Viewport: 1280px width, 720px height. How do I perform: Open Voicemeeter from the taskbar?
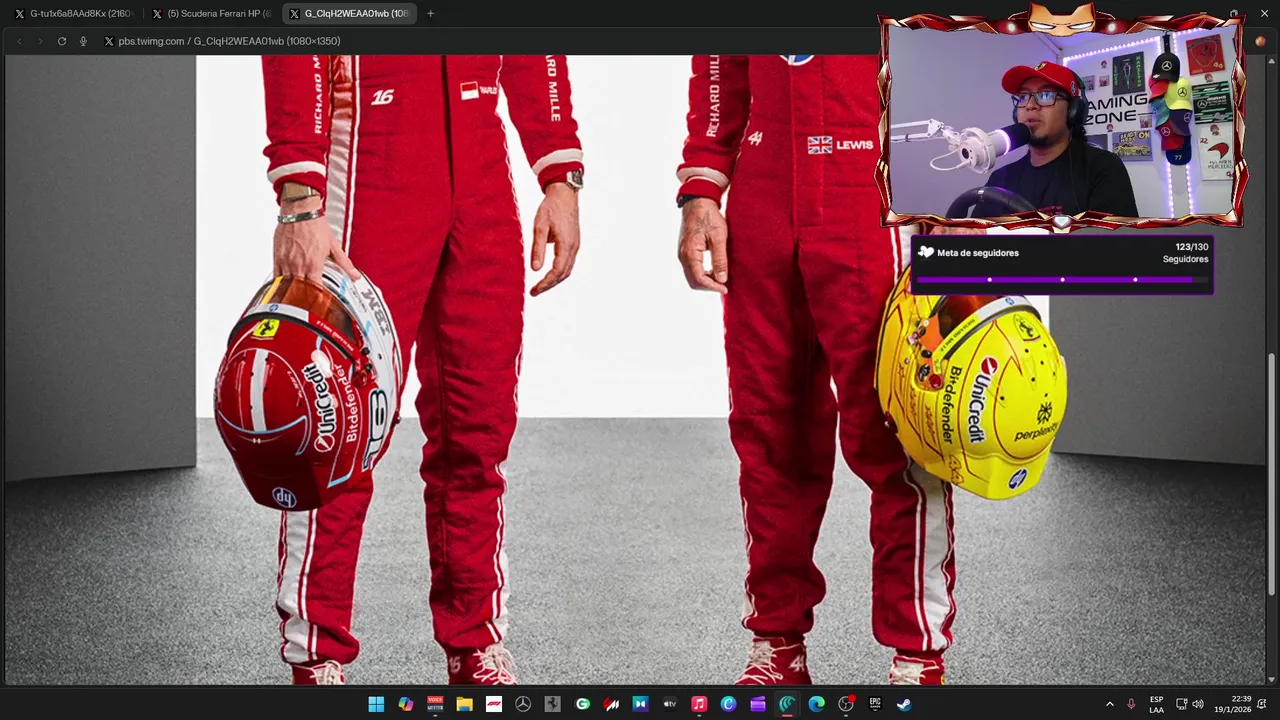[x=435, y=704]
